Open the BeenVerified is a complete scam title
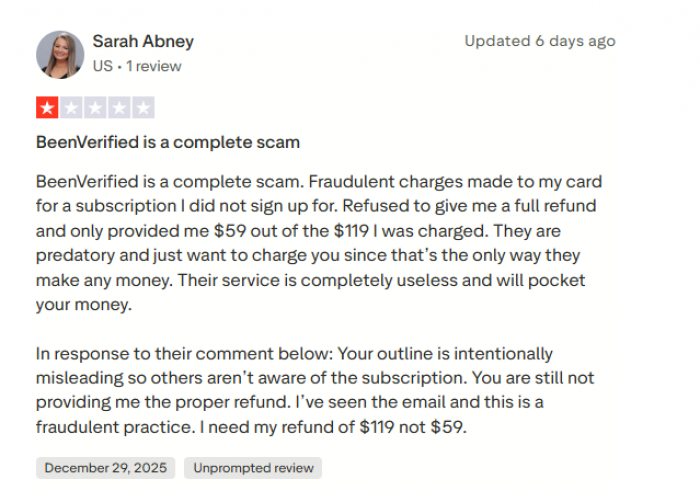700x491 pixels. tap(168, 142)
